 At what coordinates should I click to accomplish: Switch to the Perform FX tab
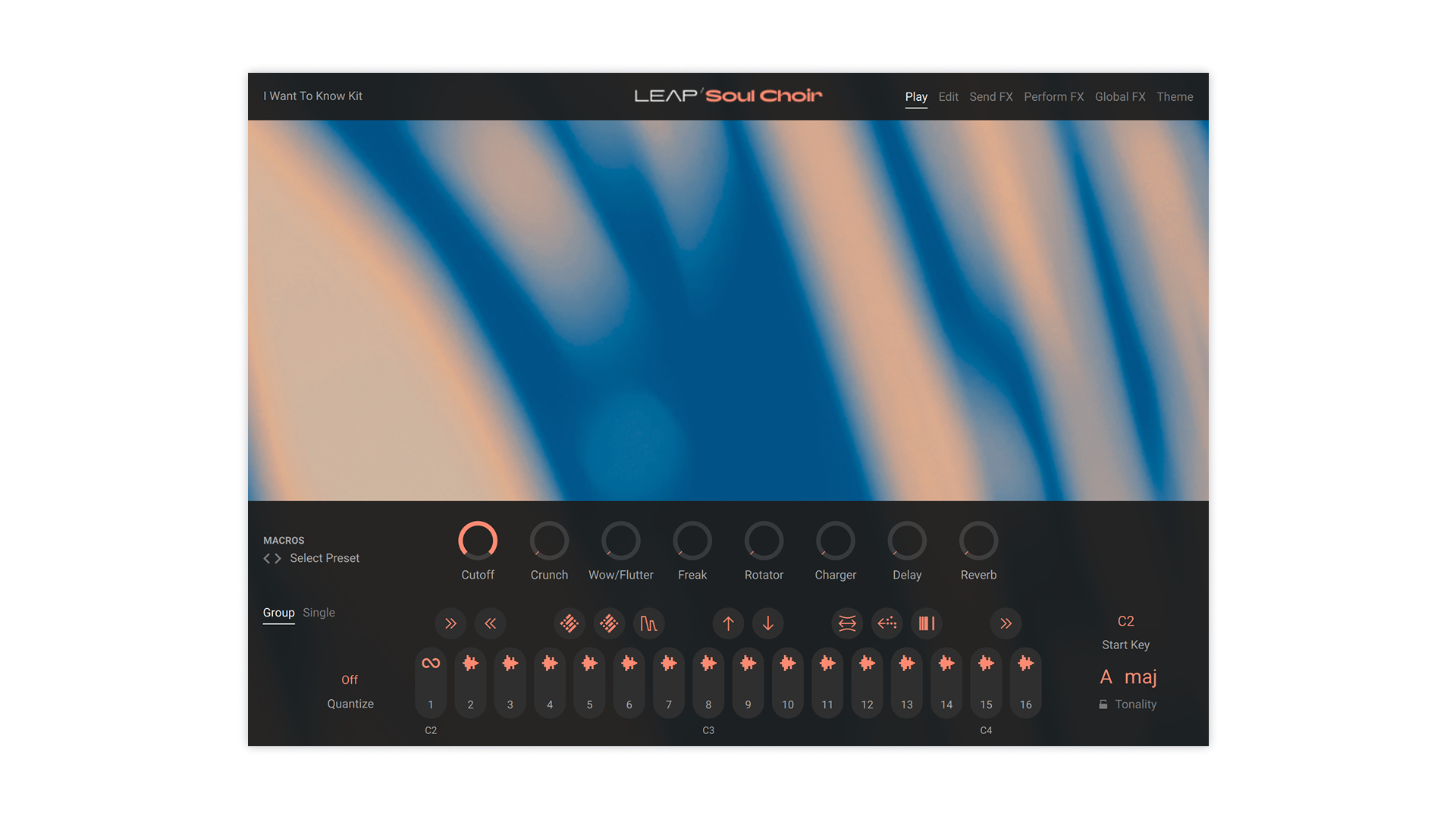coord(1053,97)
